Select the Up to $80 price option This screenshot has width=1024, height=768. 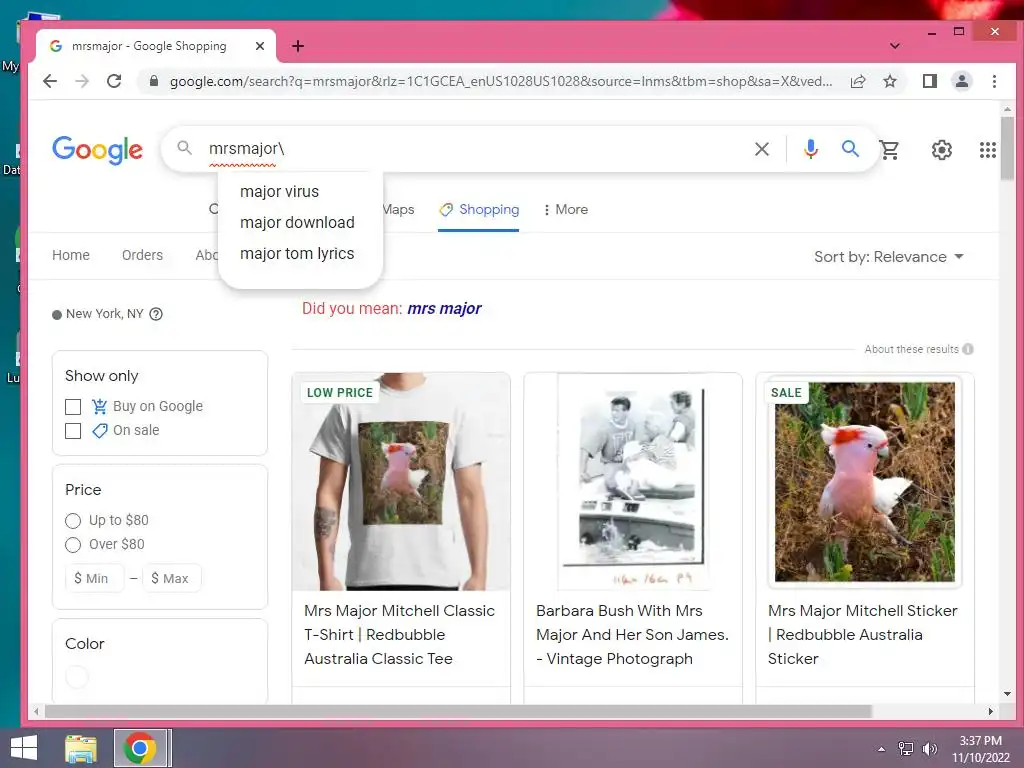tap(73, 520)
